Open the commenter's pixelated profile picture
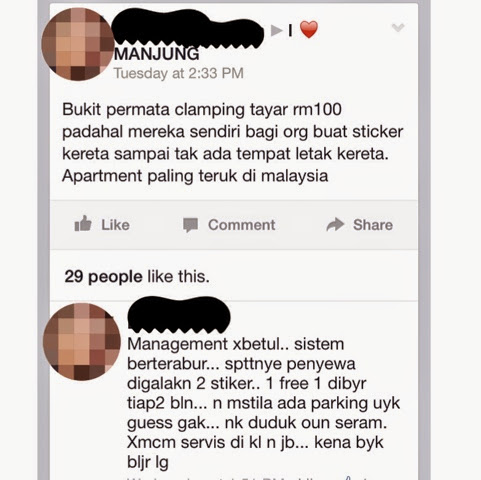481x480 pixels. coord(82,342)
